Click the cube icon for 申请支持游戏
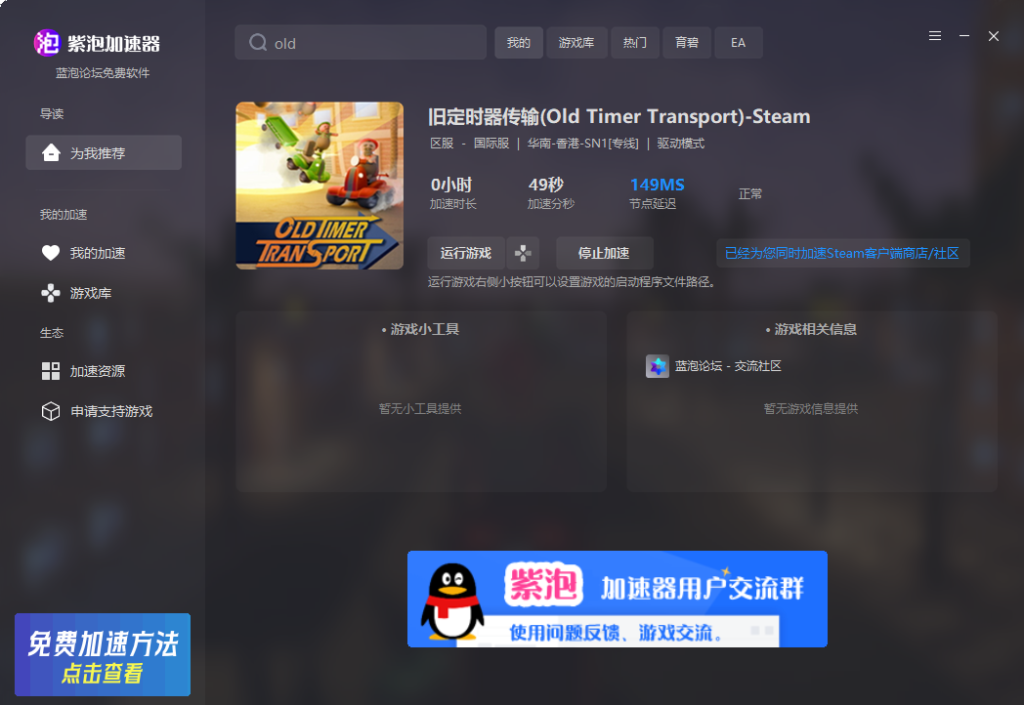The width and height of the screenshot is (1024, 705). coord(51,411)
